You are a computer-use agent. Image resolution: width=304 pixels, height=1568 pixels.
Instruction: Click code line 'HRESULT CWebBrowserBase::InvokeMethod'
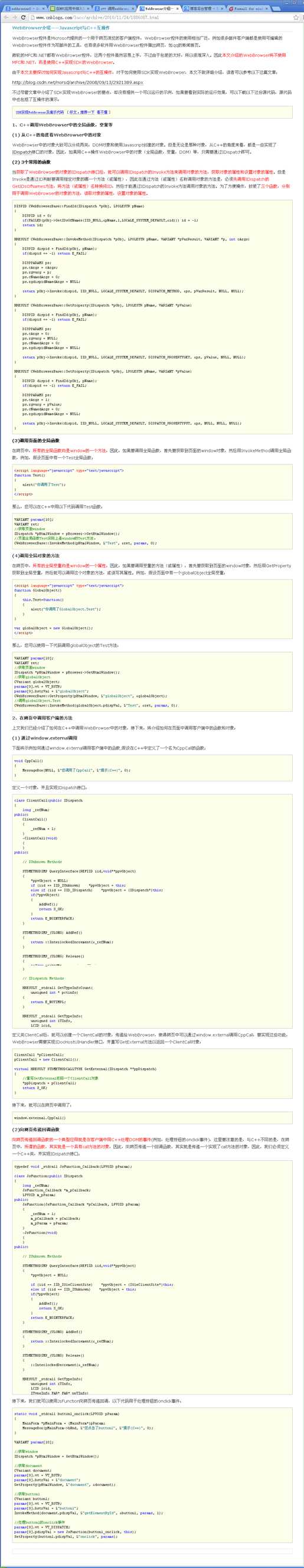pyautogui.click(x=132, y=239)
